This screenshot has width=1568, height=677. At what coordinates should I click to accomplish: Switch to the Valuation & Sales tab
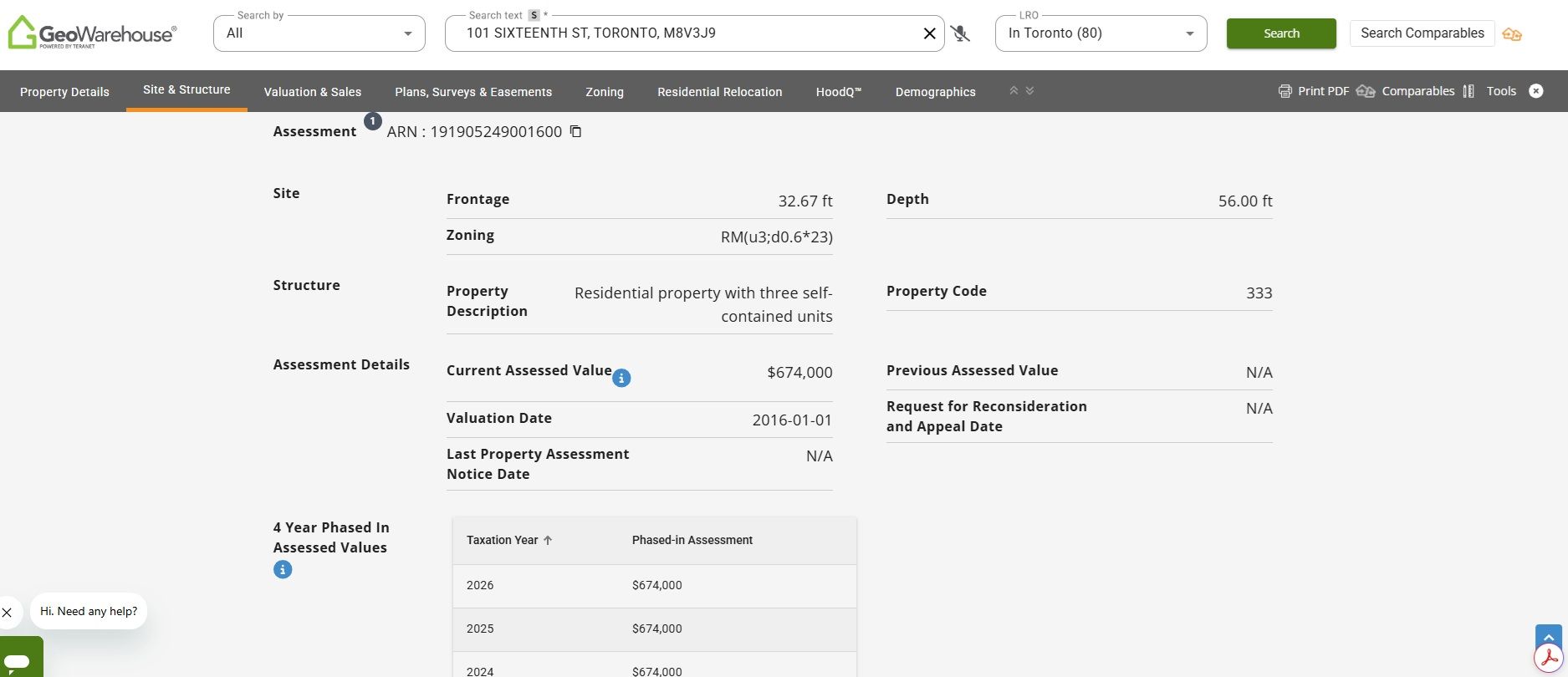[x=312, y=92]
